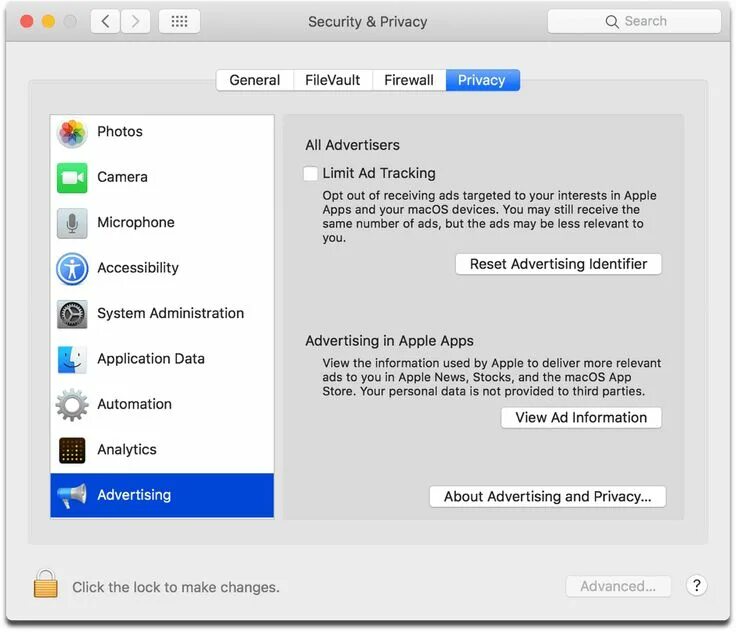Screen dimensions: 736x632
Task: Click into the Search field
Action: tap(634, 21)
